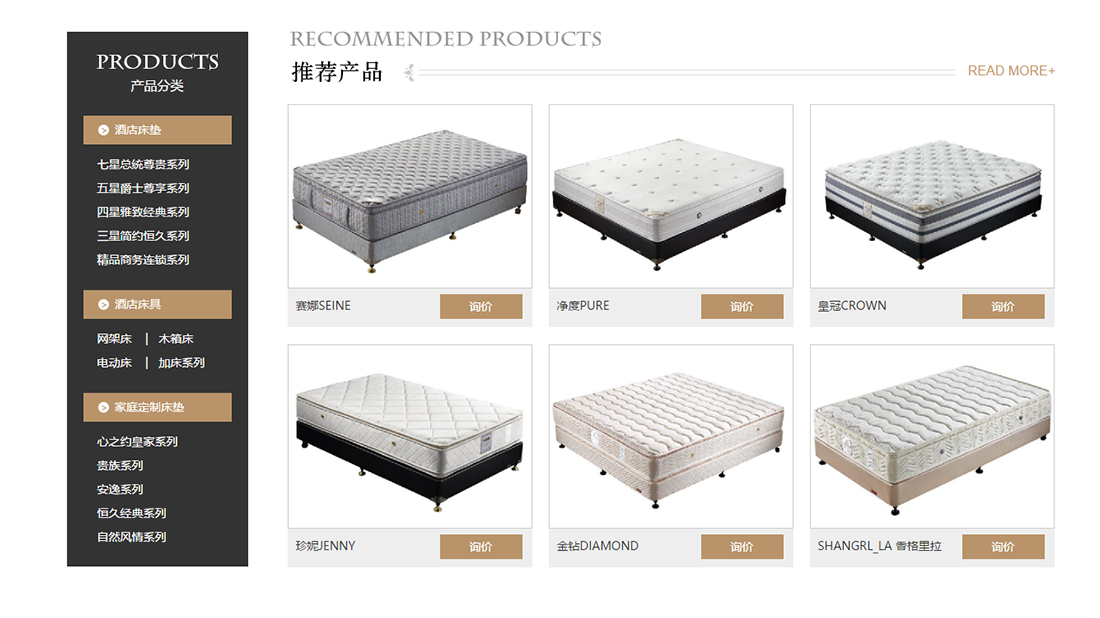
Task: Select 七星总统尊贵系列 in sidebar
Action: 143,164
